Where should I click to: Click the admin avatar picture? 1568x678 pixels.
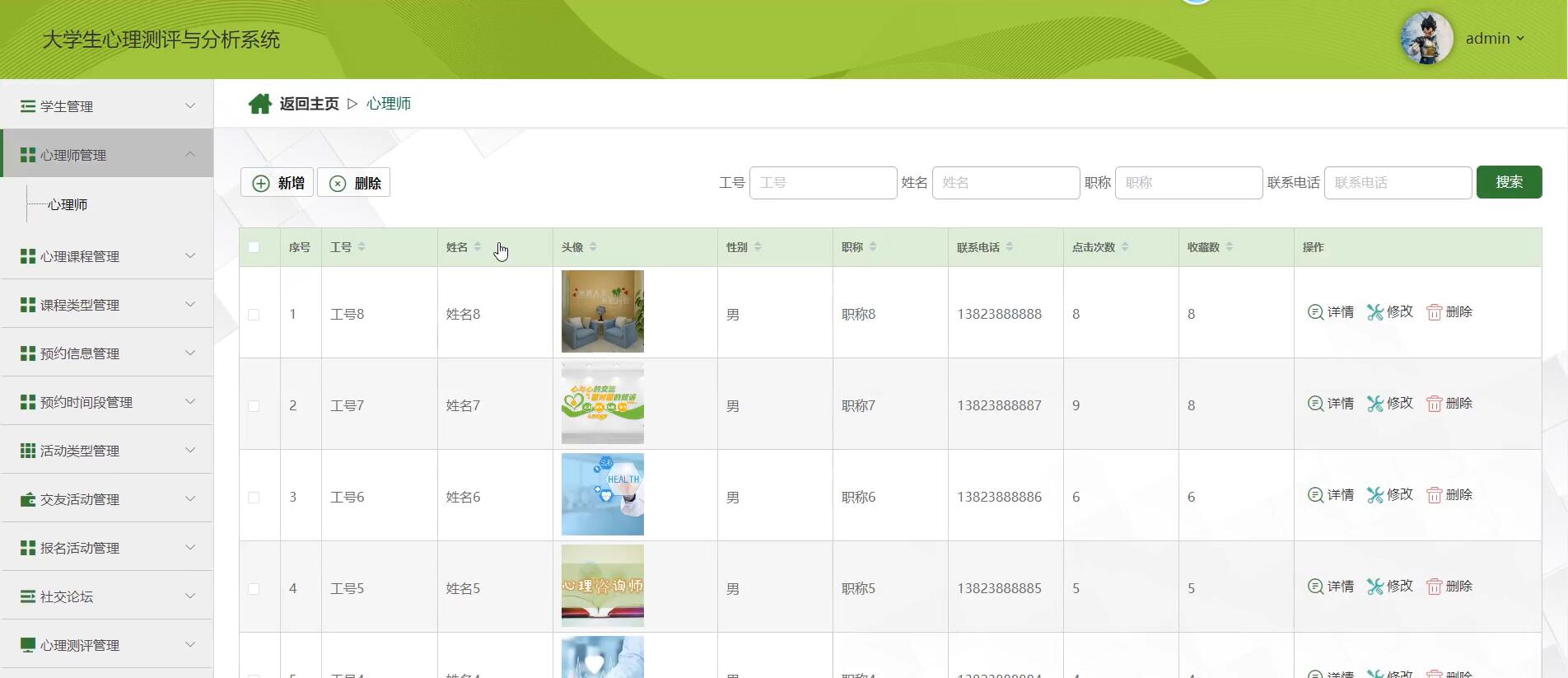click(1426, 38)
